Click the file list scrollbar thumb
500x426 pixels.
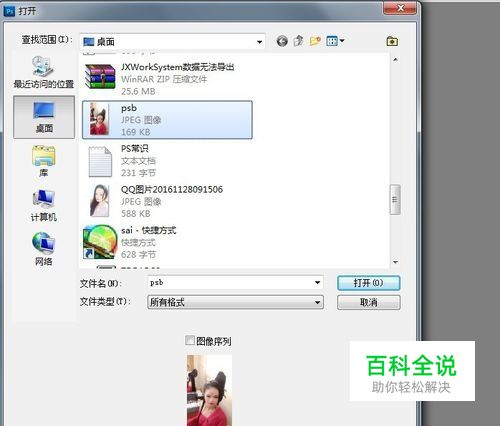point(395,199)
